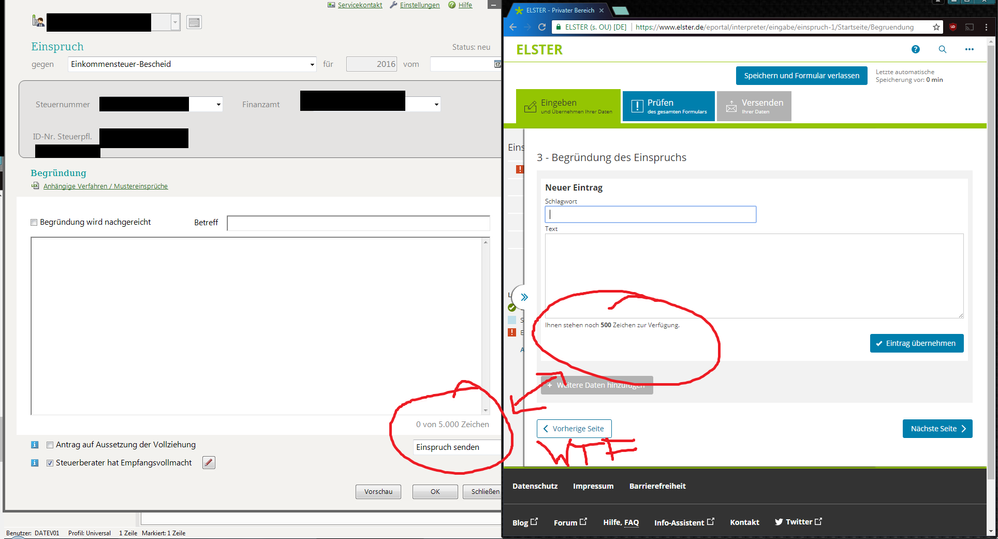This screenshot has height=539, width=998.
Task: Click 'Profil: Universal' in the status bar
Action: pos(89,533)
